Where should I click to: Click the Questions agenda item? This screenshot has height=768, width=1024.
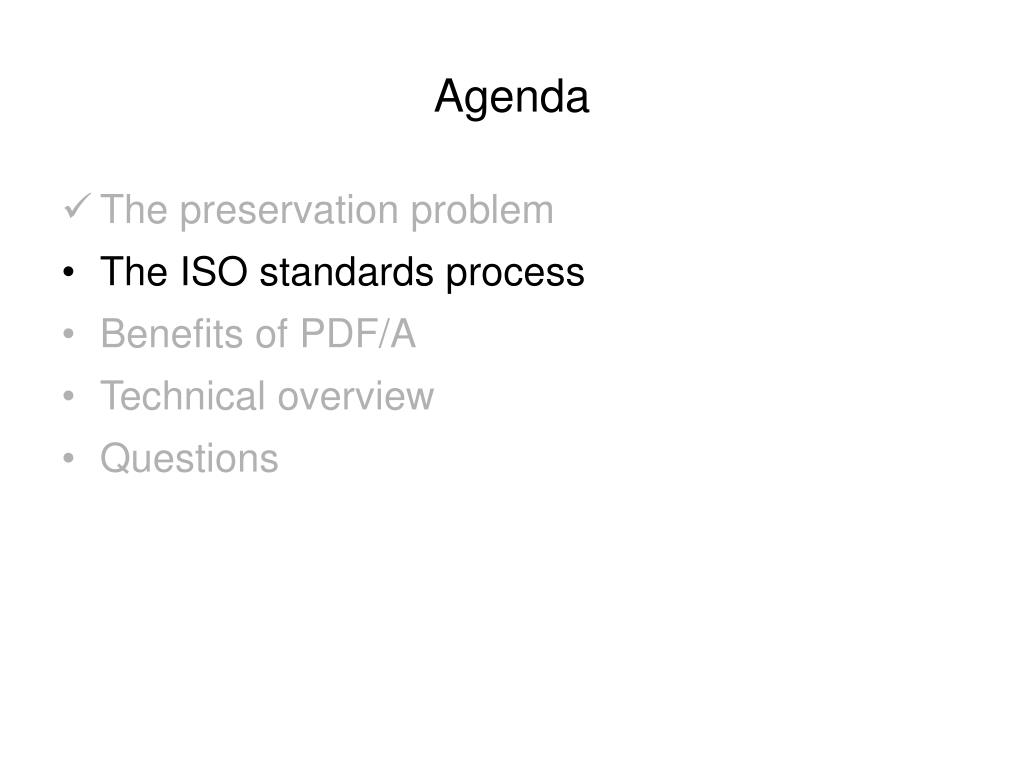pyautogui.click(x=189, y=458)
